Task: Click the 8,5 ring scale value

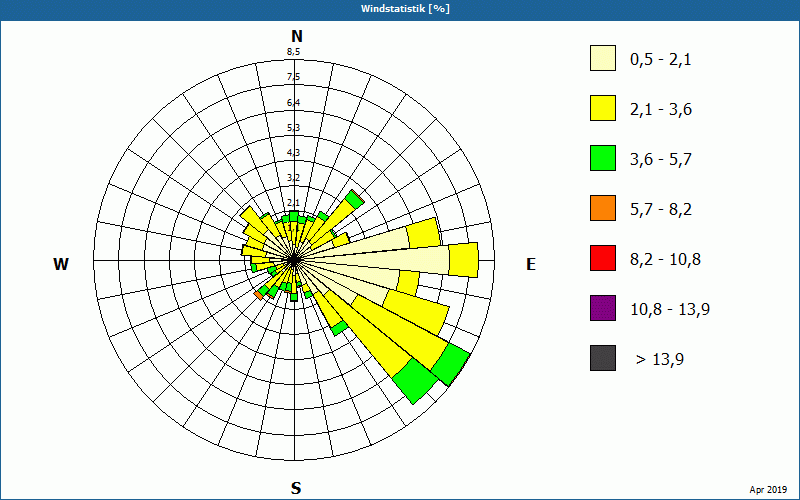Action: (x=293, y=52)
